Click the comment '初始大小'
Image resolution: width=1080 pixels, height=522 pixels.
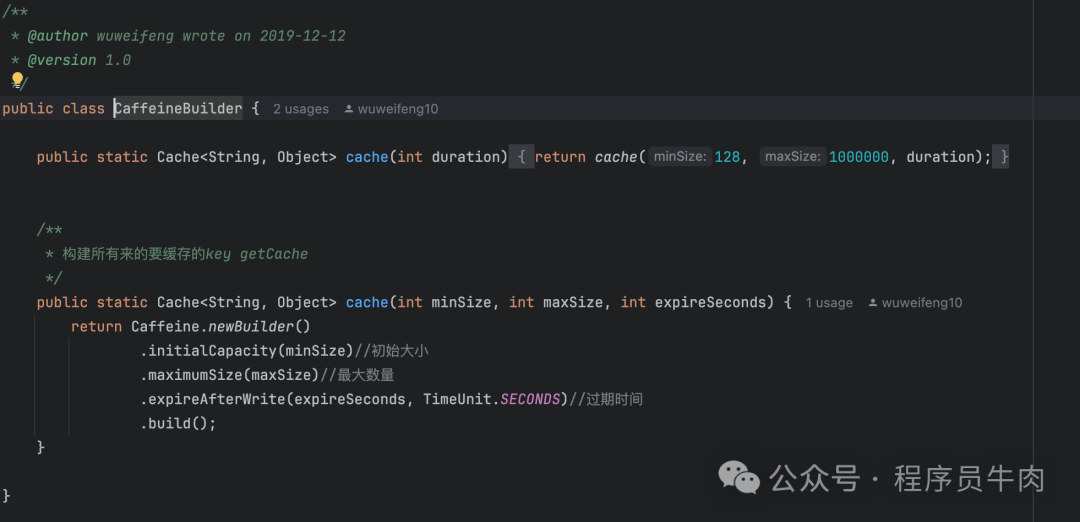coord(392,351)
